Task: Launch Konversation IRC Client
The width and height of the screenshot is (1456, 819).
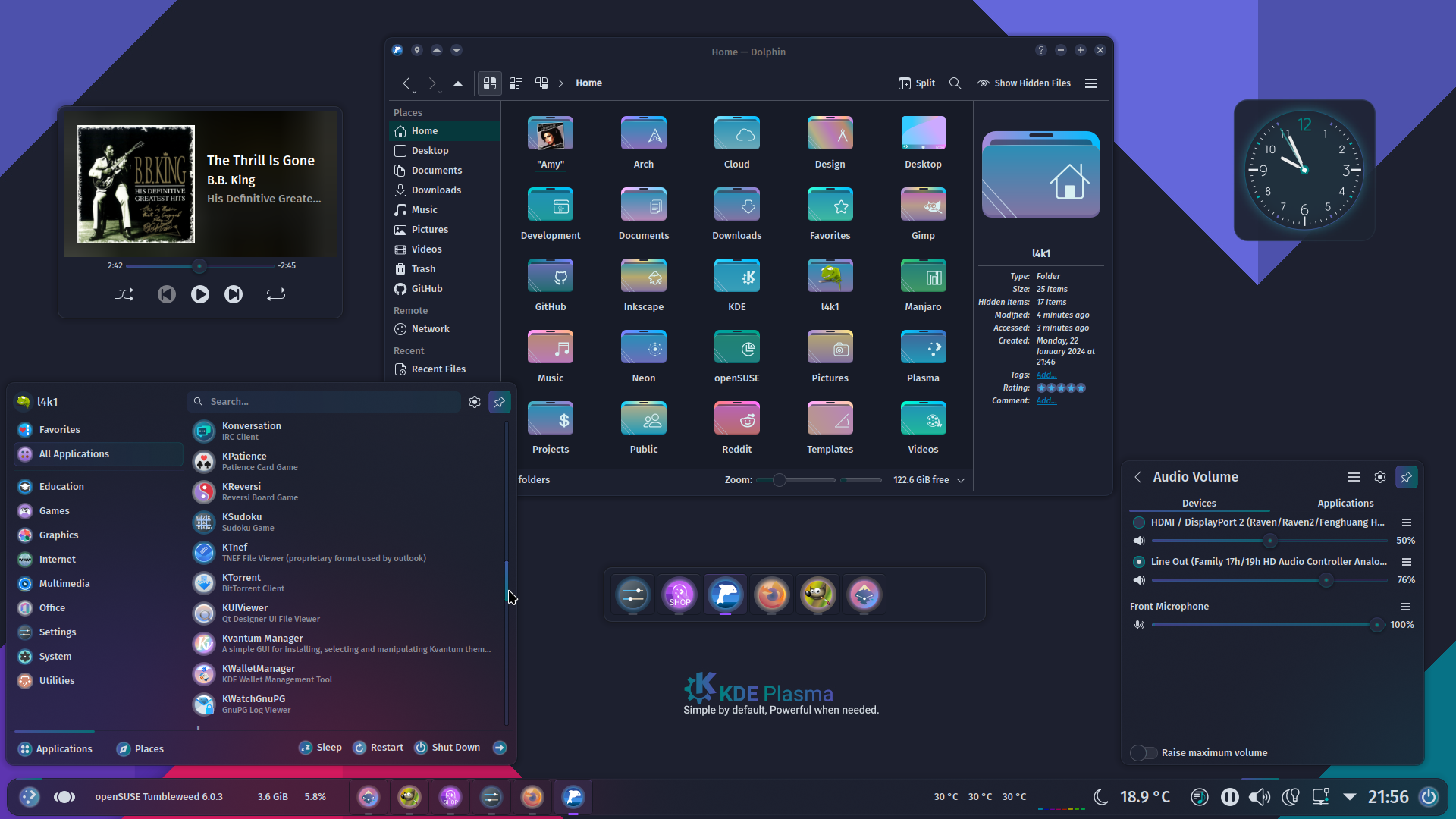Action: click(345, 431)
